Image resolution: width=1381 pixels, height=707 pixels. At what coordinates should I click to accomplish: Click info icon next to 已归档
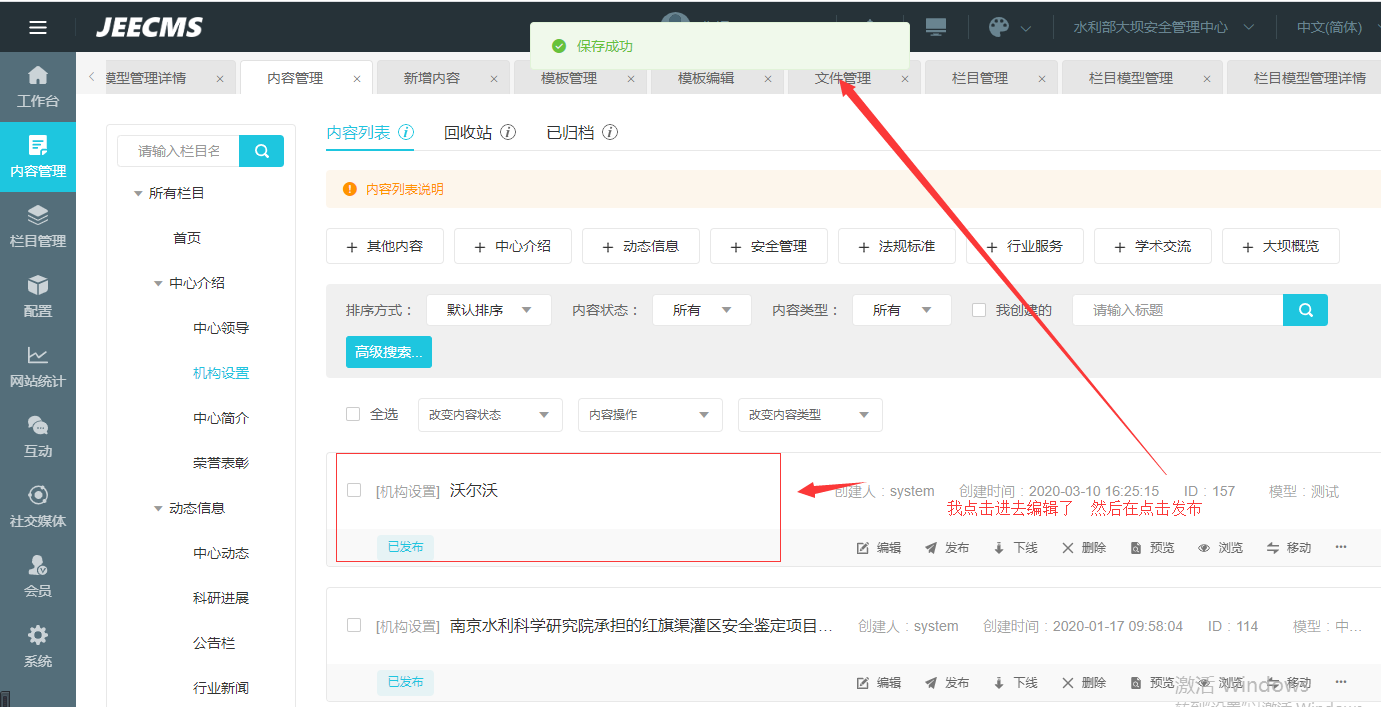610,132
